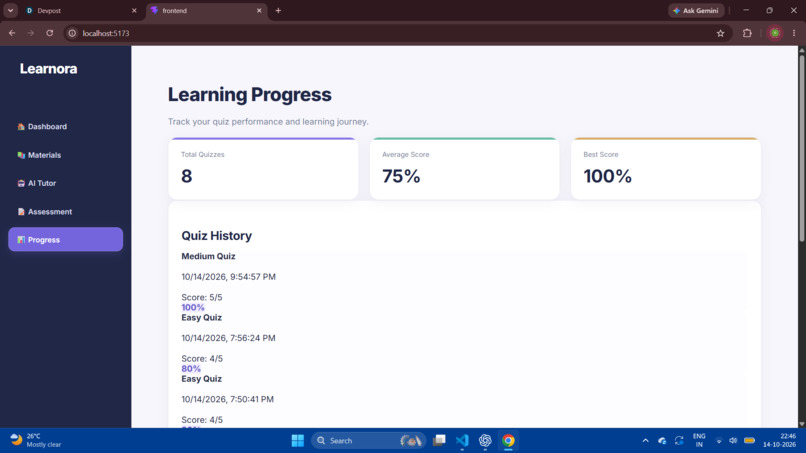Click the Average Score 75% card
The height and width of the screenshot is (453, 806).
coord(464,168)
